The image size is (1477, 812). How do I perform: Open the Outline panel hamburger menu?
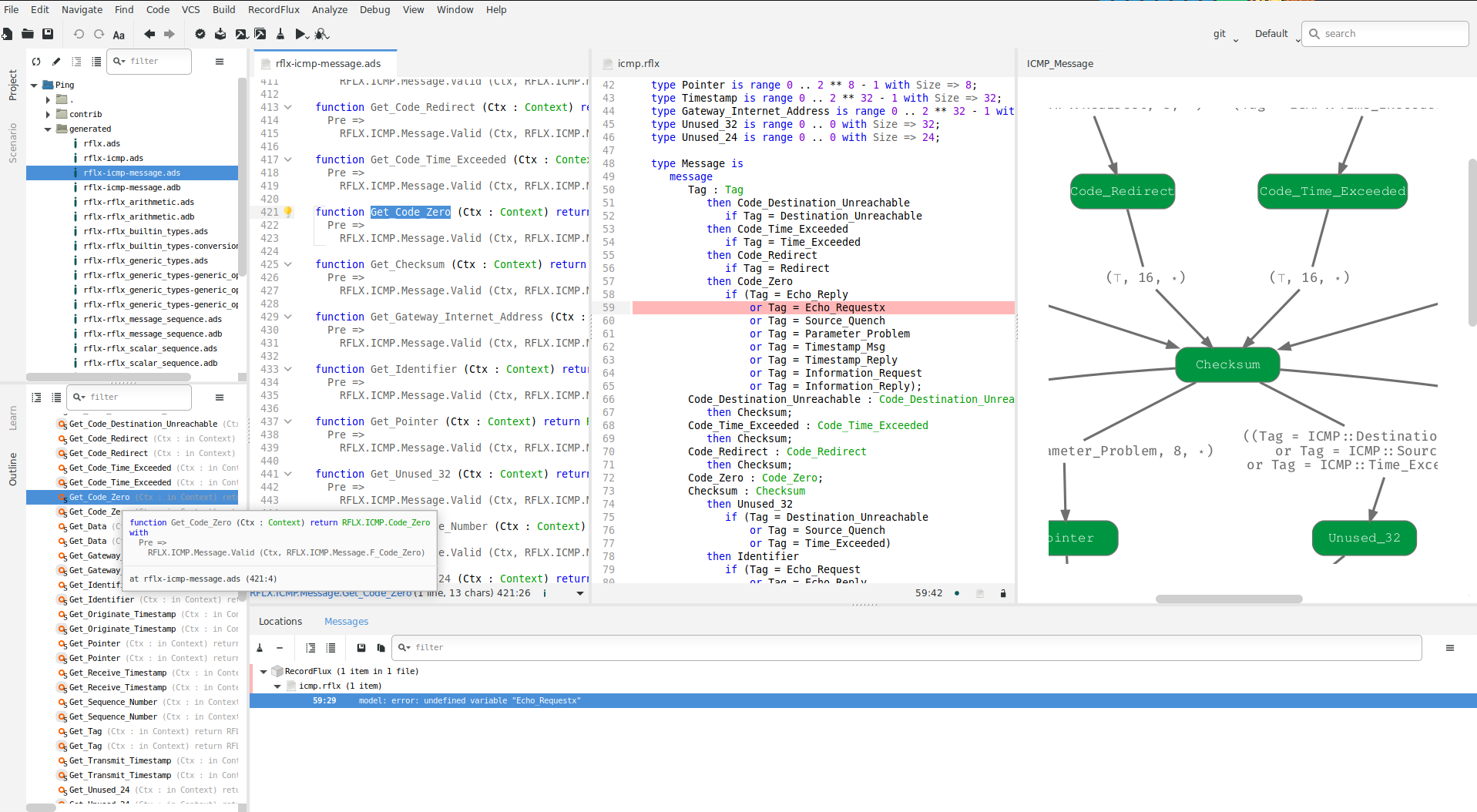pyautogui.click(x=220, y=397)
